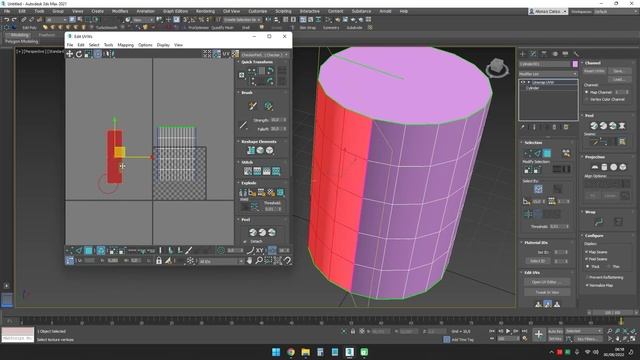Open the Hierarchy tab in command panel
This screenshot has height=360, width=640.
click(544, 54)
